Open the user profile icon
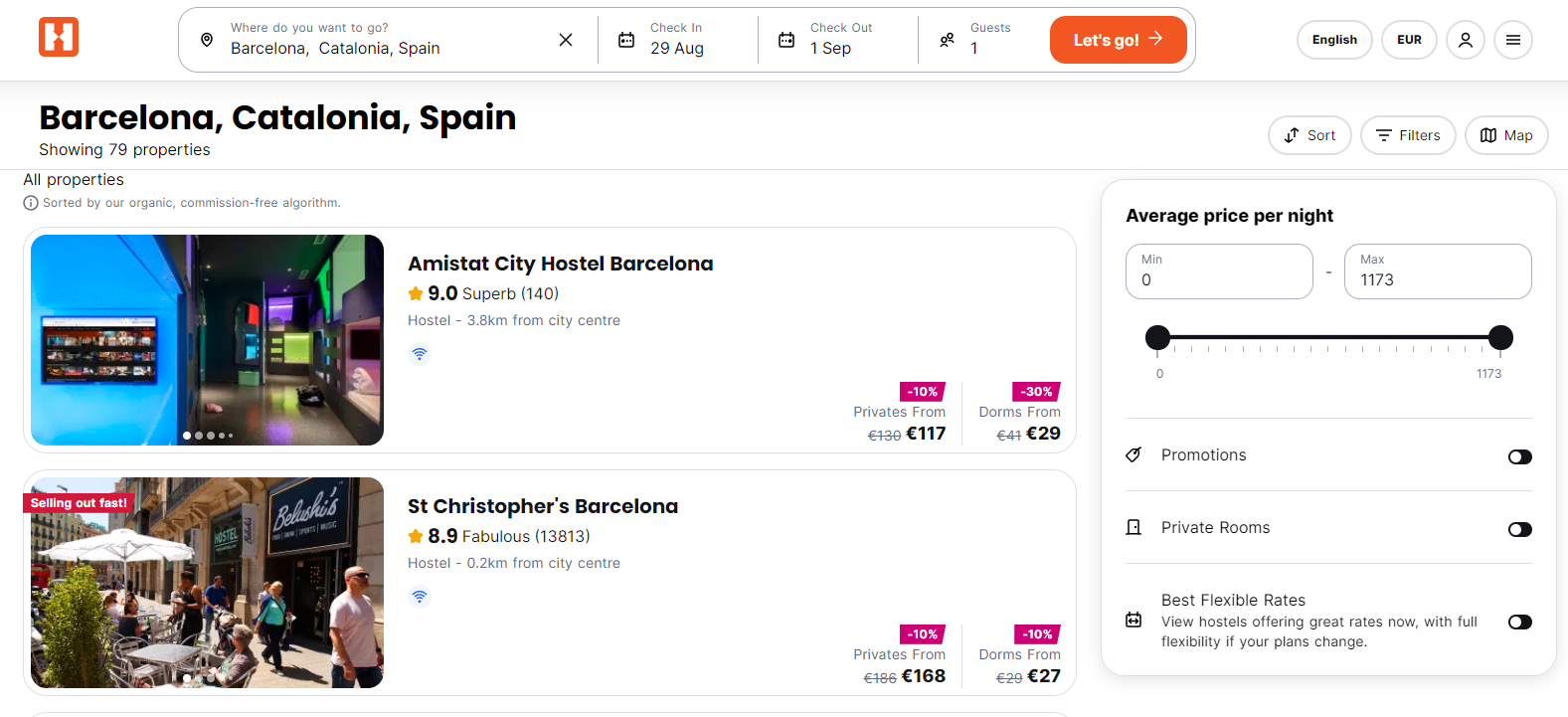The image size is (1568, 717). (1466, 40)
